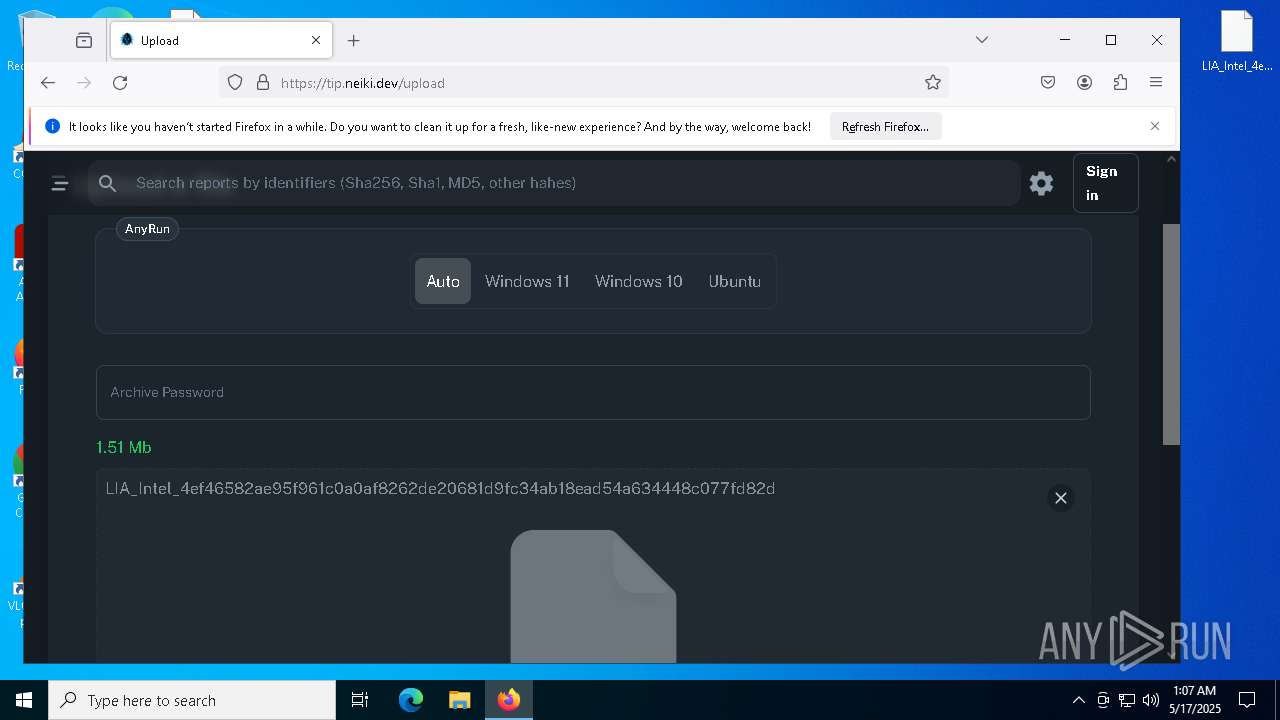The height and width of the screenshot is (720, 1280).
Task: Open the Extensions puzzle icon
Action: point(1120,83)
